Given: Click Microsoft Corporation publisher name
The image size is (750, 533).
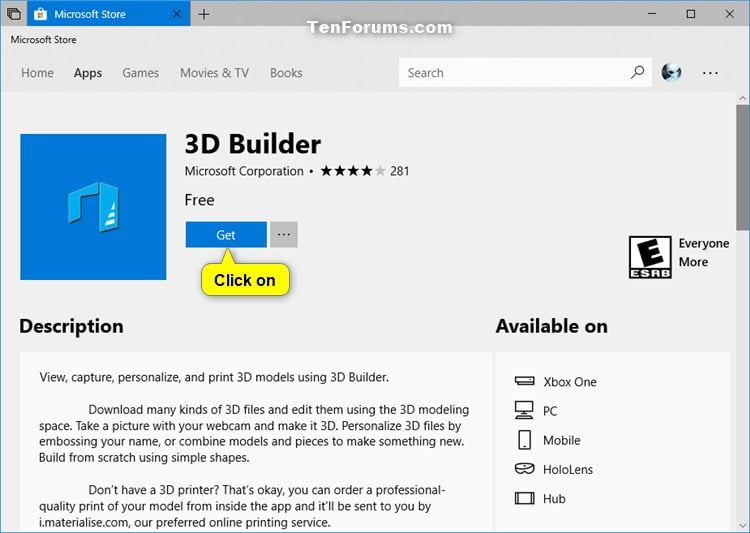Looking at the screenshot, I should (244, 171).
